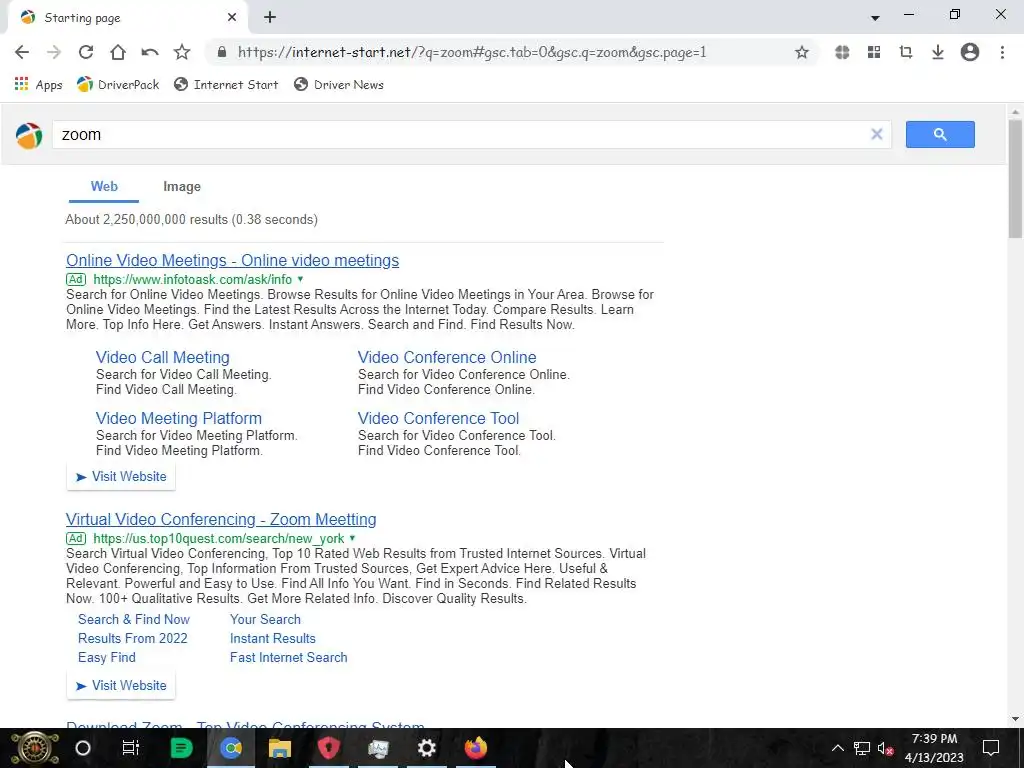Open Video Call Meeting sitelink
The height and width of the screenshot is (768, 1024).
tap(163, 357)
